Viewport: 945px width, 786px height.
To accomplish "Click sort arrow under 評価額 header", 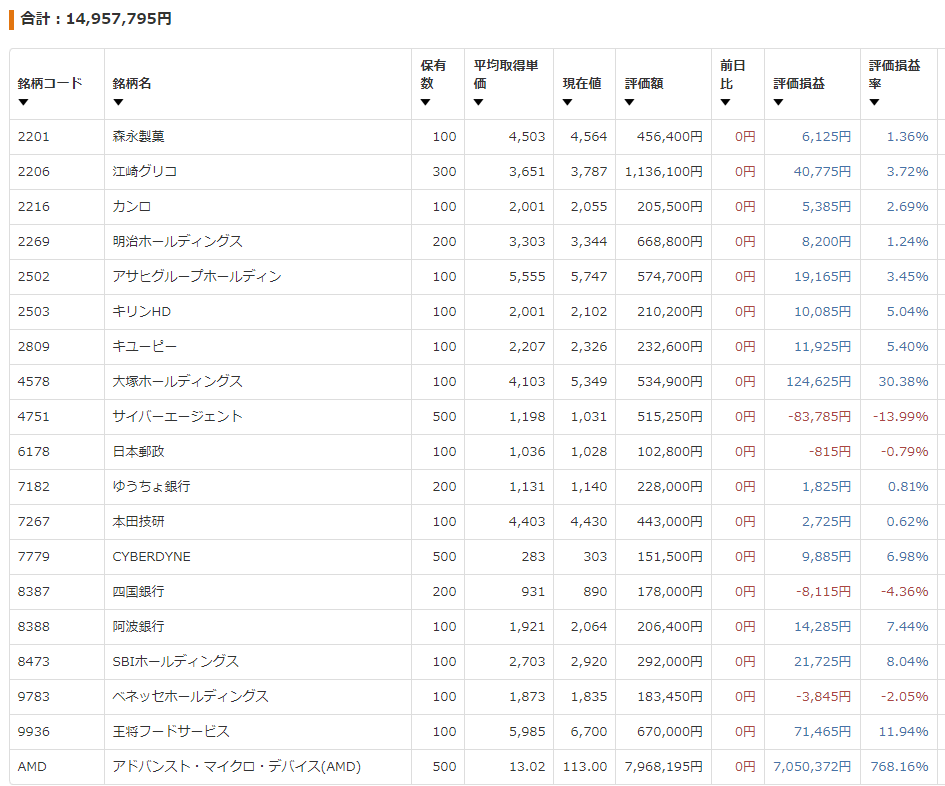I will [x=630, y=102].
